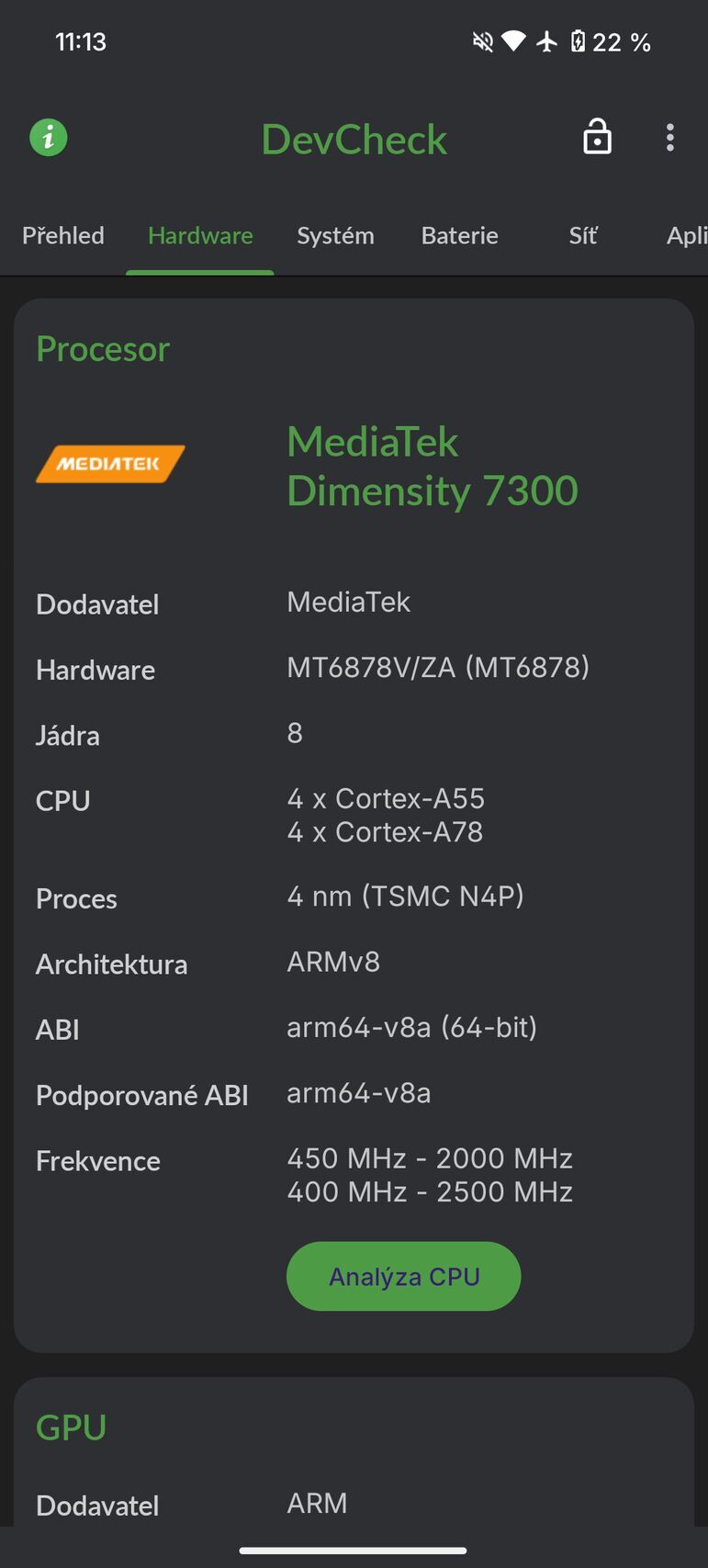The height and width of the screenshot is (1568, 708).
Task: Switch to the Přehled tab
Action: (62, 236)
